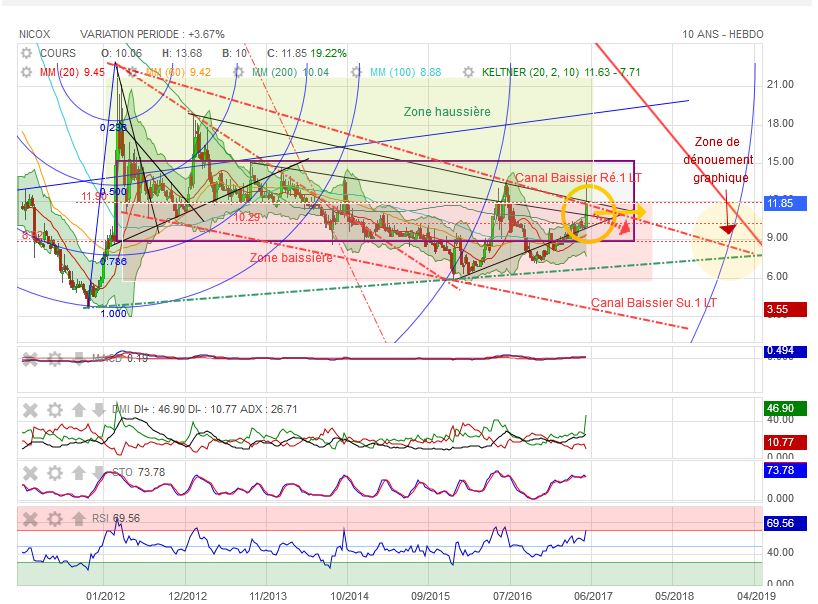Click the red 3.55 price tag
Screen dimensions: 818x604
785,309
